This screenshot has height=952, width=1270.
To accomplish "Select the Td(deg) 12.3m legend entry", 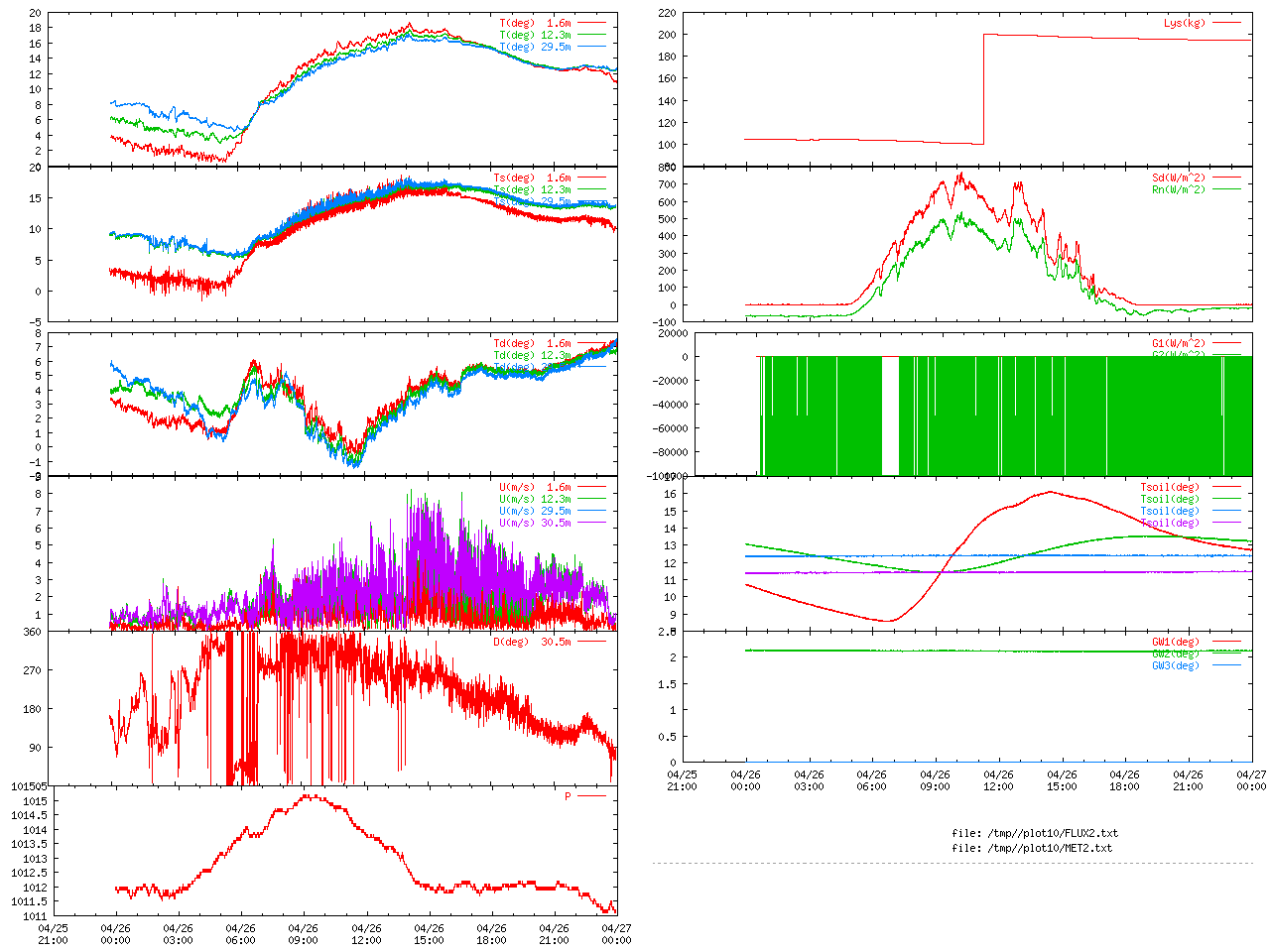I will tap(532, 356).
